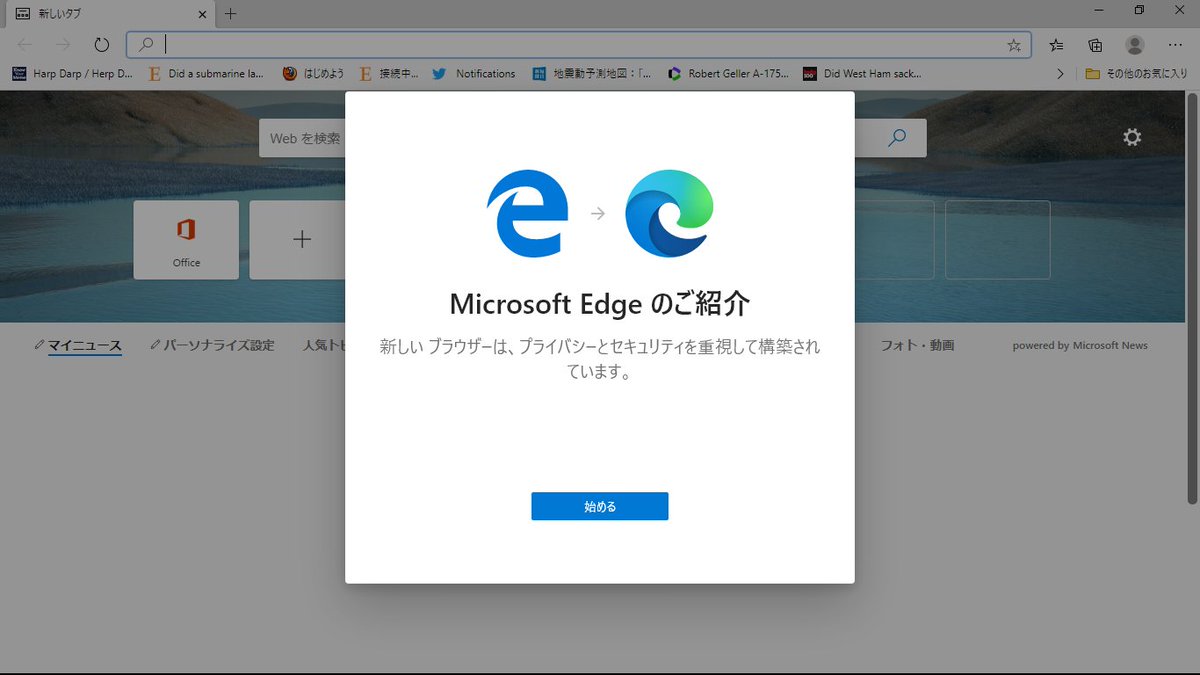Close the 新しいタブ tab

click(203, 14)
